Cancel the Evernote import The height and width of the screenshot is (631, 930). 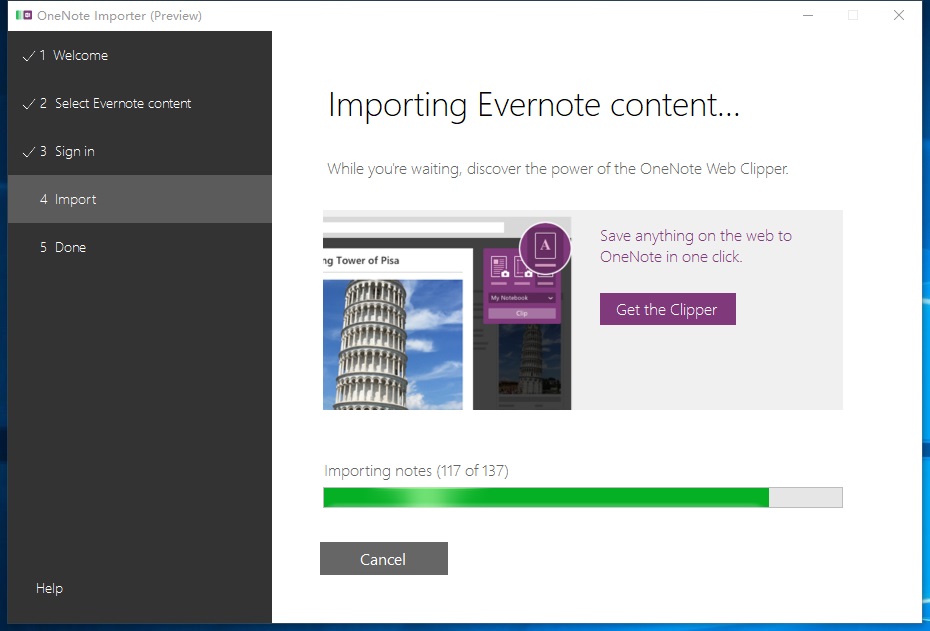click(384, 559)
